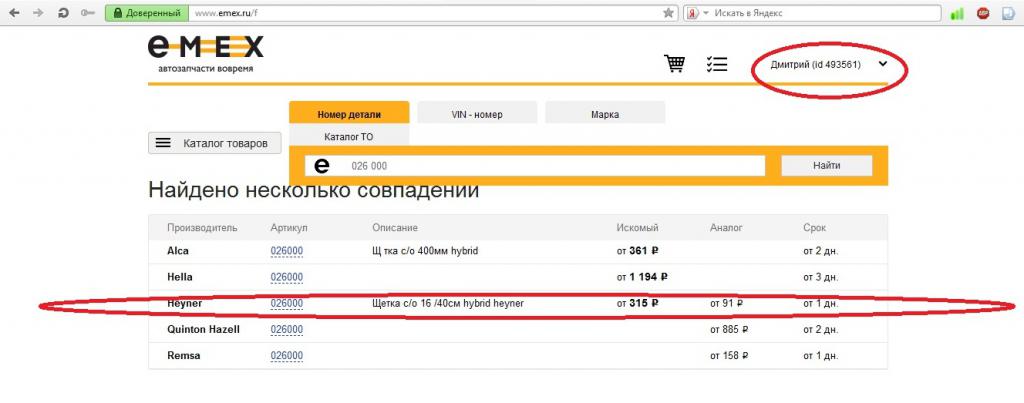Click delivery term от 3 дн. for Hella
This screenshot has height=403, width=1024.
[x=820, y=277]
